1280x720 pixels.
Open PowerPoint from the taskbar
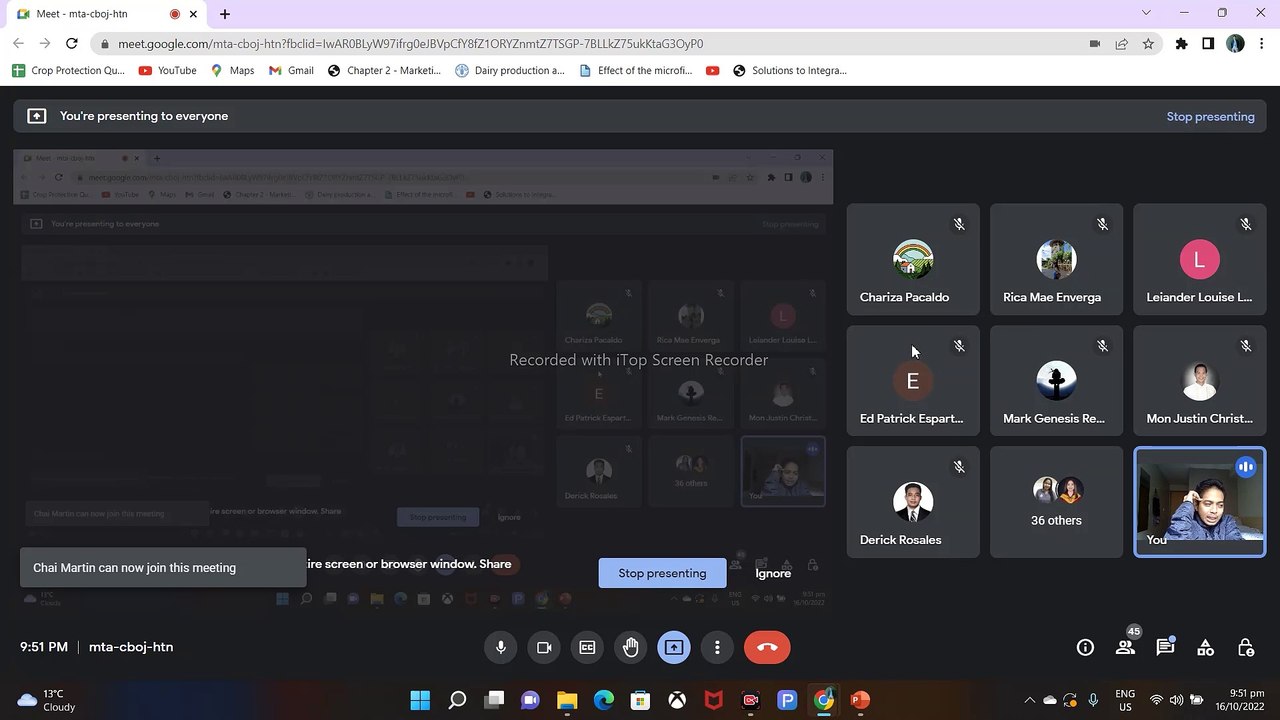coord(860,700)
